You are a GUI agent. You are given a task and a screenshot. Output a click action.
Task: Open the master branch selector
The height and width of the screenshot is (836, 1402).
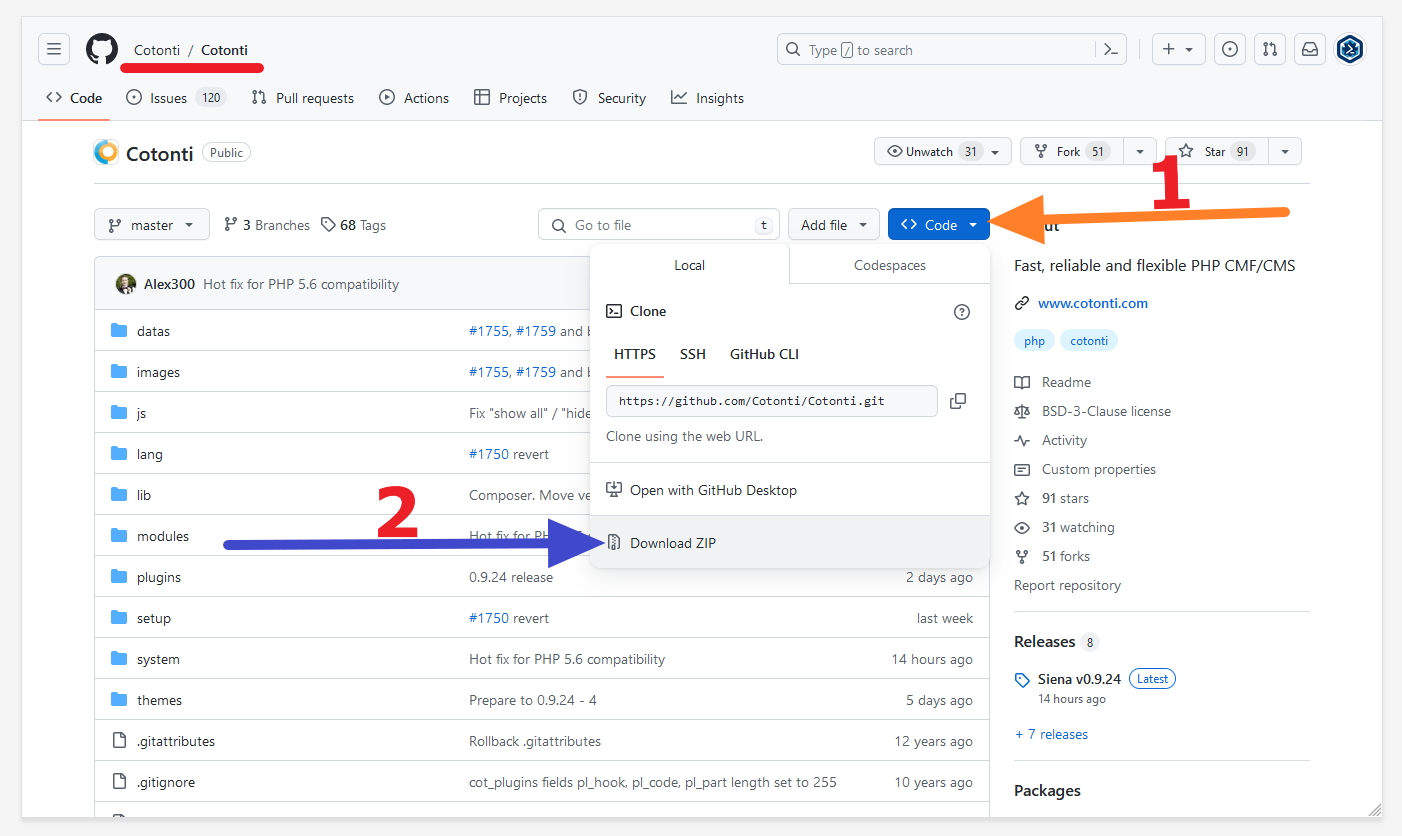(152, 225)
